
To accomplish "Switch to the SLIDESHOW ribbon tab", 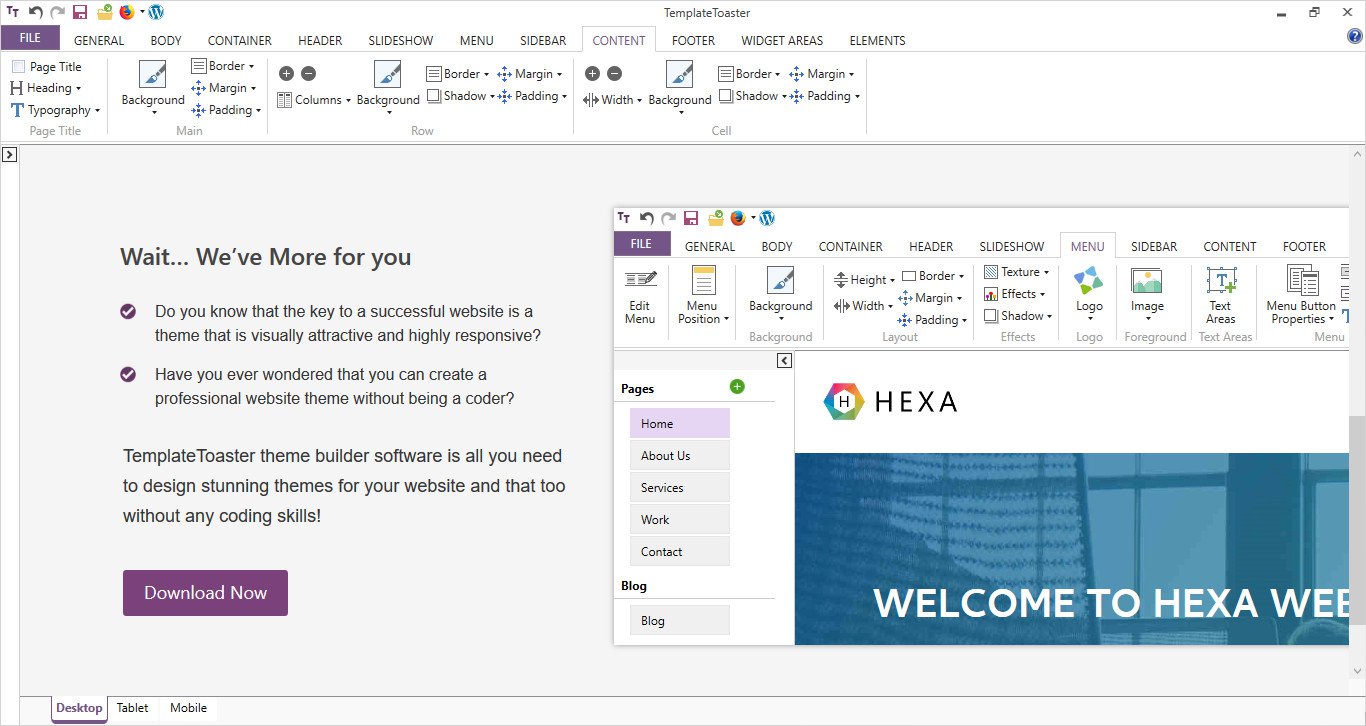I will (400, 40).
